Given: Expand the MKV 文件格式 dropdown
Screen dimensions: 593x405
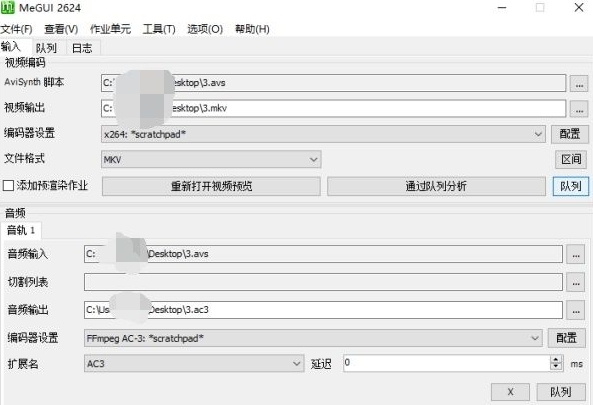Looking at the screenshot, I should coord(313,160).
